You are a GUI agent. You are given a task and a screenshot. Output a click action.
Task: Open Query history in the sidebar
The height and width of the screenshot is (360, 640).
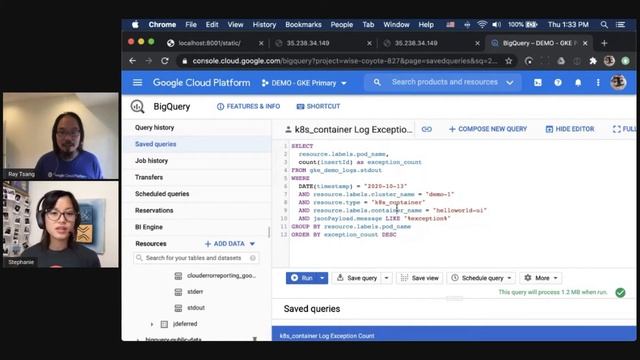[155, 127]
